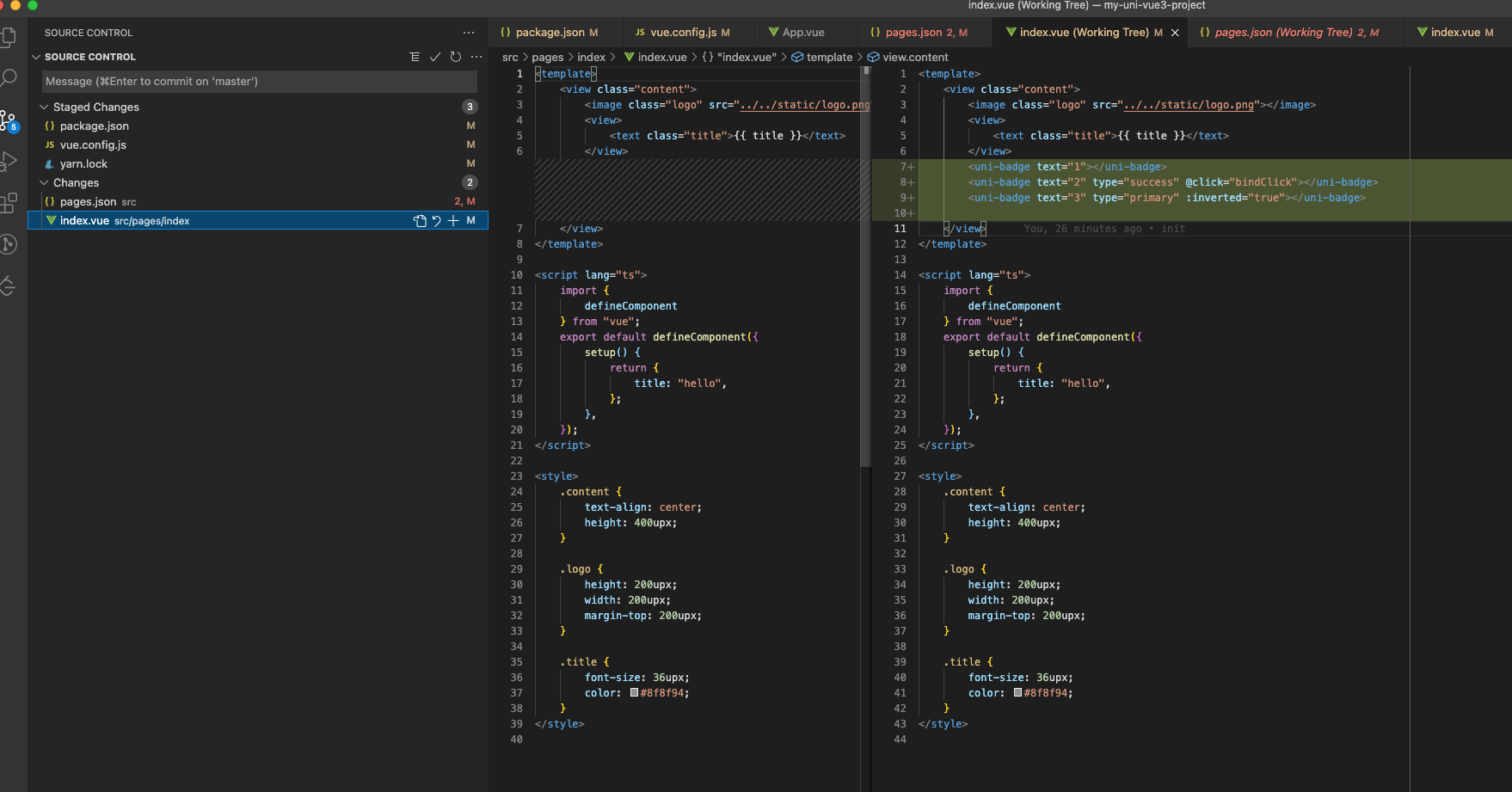The width and height of the screenshot is (1512, 792).
Task: Select pages.json under Changes
Action: click(90, 201)
